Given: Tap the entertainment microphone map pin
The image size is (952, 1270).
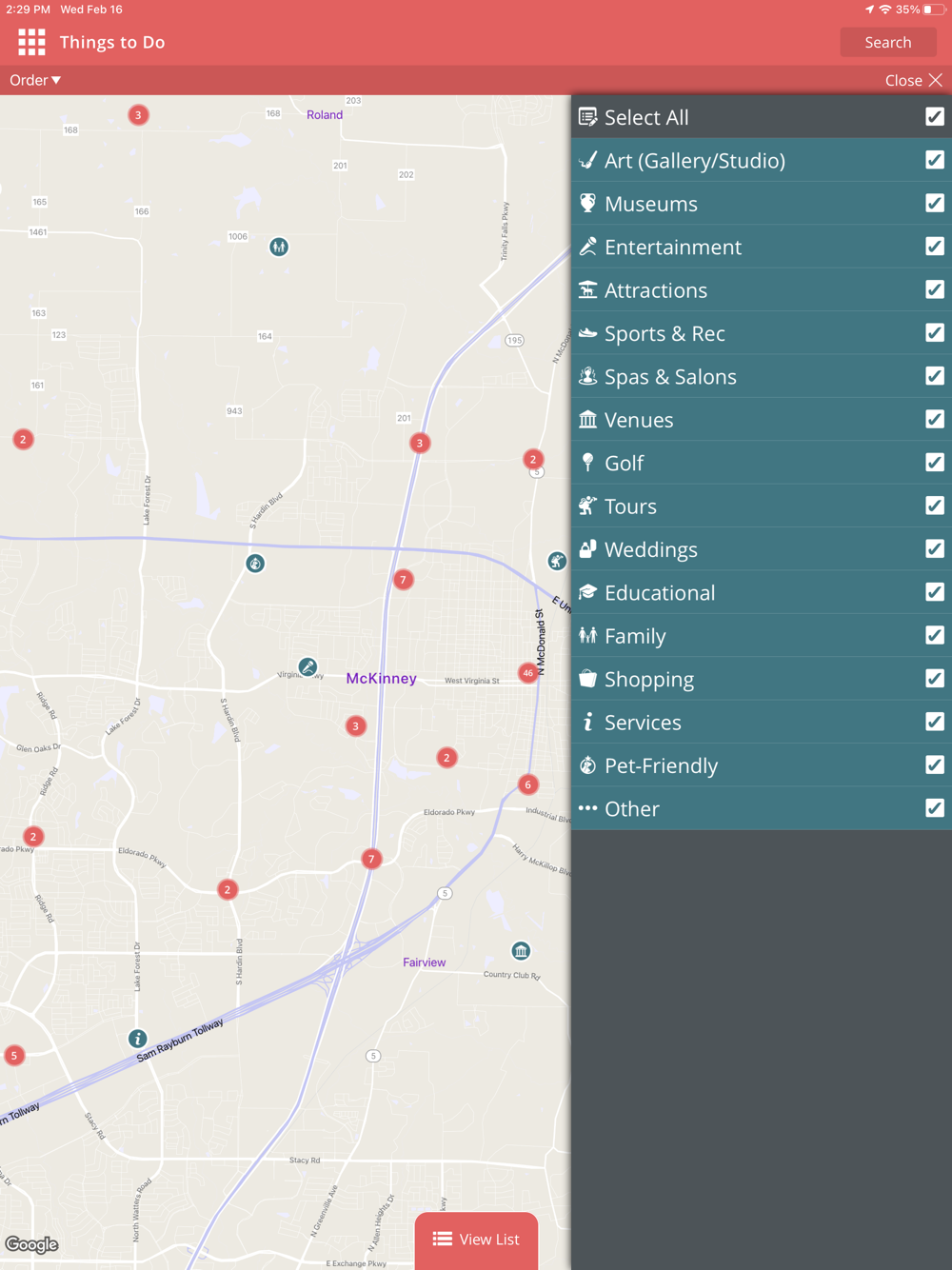Looking at the screenshot, I should [x=307, y=667].
